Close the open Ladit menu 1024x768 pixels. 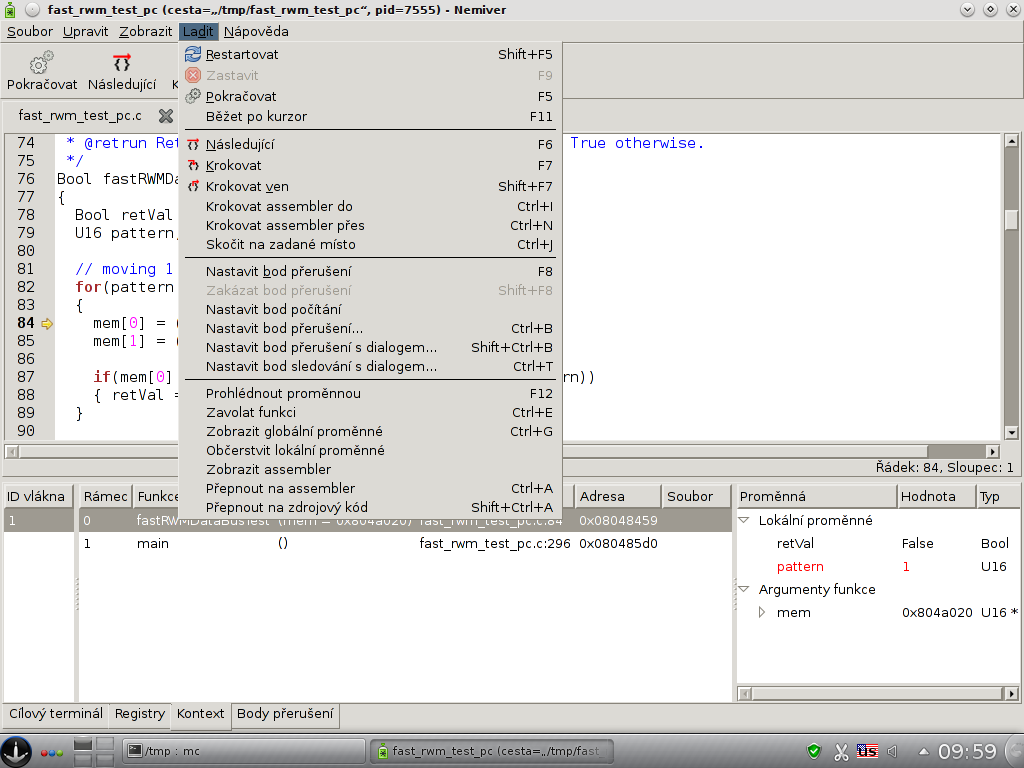198,31
